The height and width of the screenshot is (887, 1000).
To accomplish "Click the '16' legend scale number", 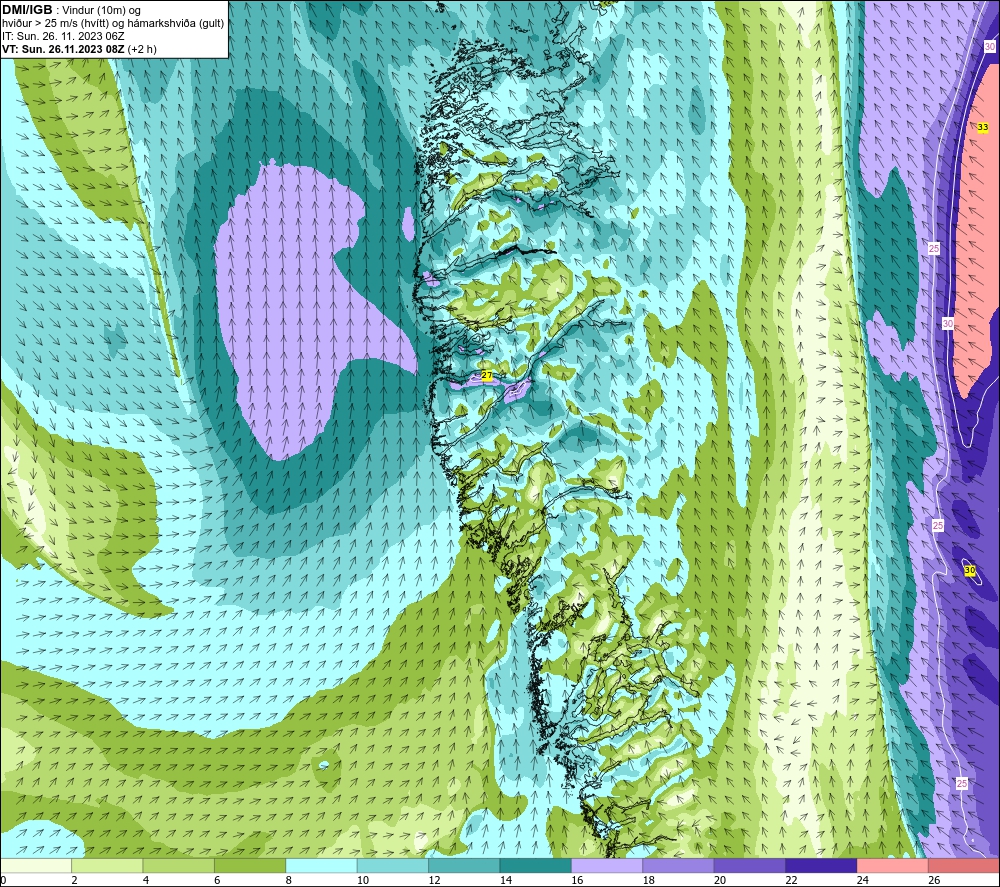I will point(577,880).
